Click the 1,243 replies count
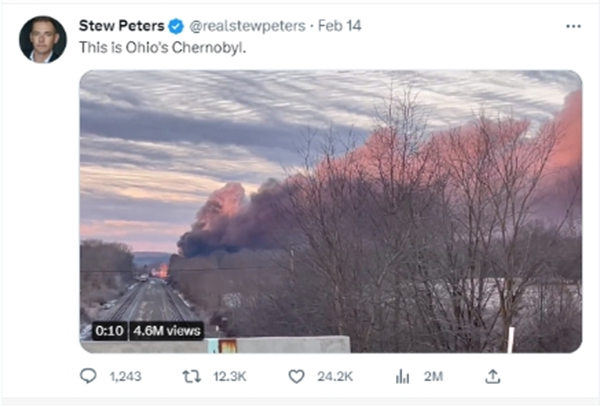Image resolution: width=600 pixels, height=407 pixels. [x=124, y=377]
